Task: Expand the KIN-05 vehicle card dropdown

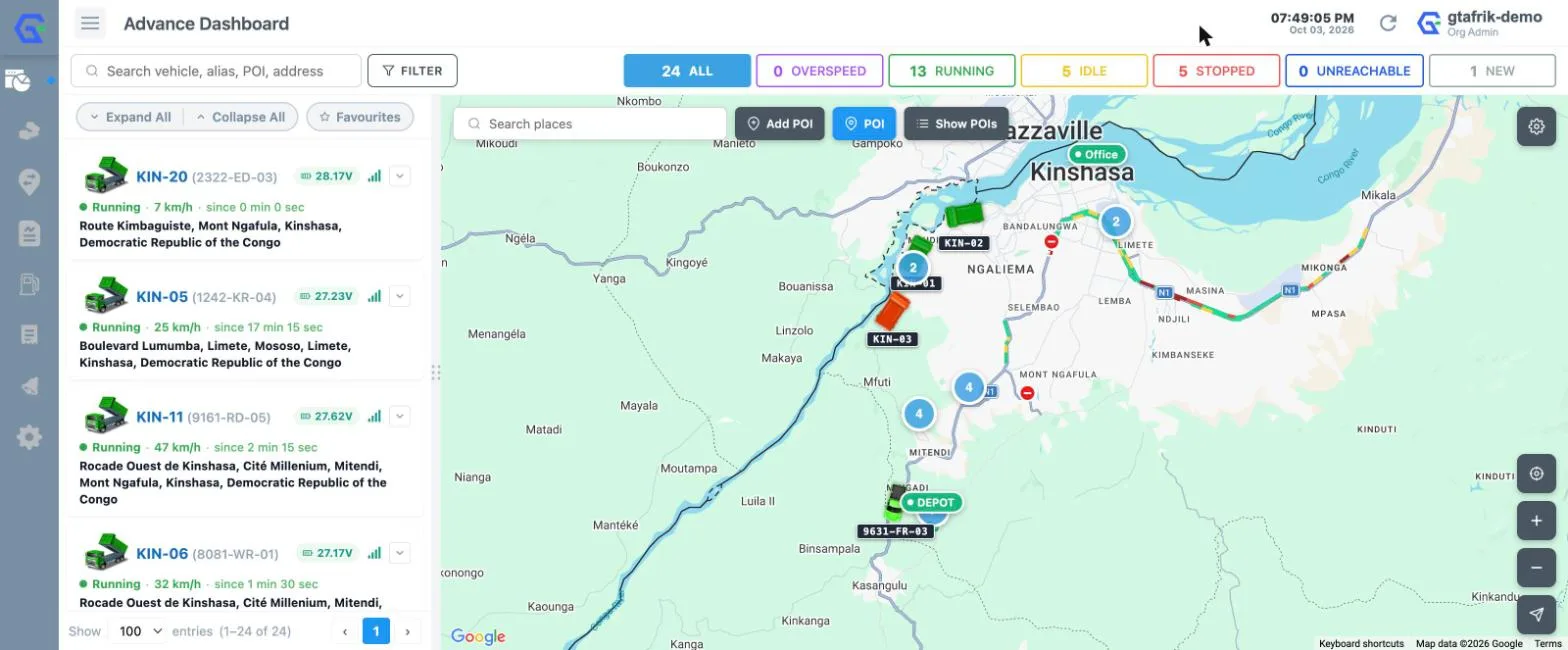Action: point(399,296)
